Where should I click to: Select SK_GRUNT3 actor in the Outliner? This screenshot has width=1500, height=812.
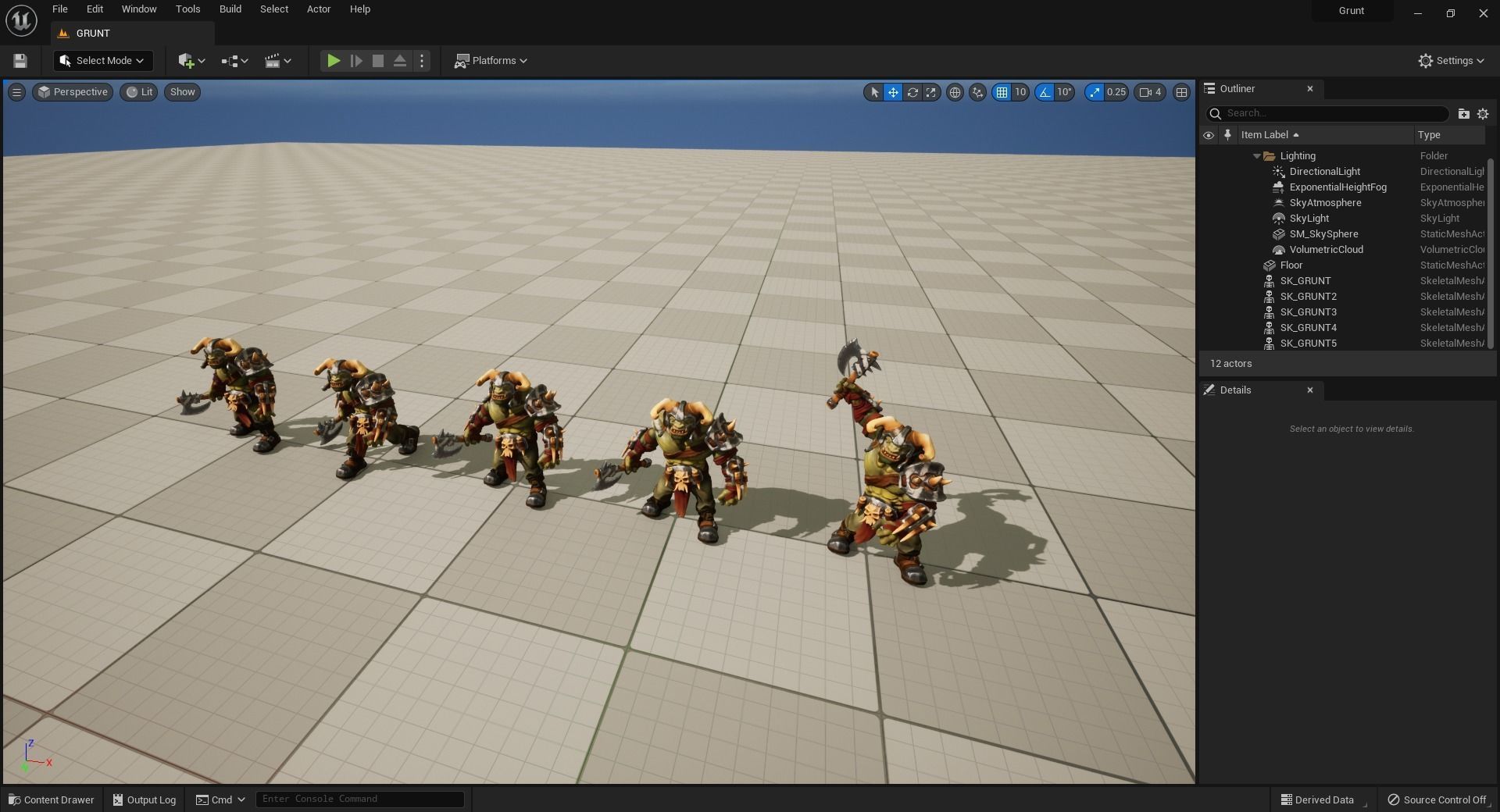[x=1342, y=312]
